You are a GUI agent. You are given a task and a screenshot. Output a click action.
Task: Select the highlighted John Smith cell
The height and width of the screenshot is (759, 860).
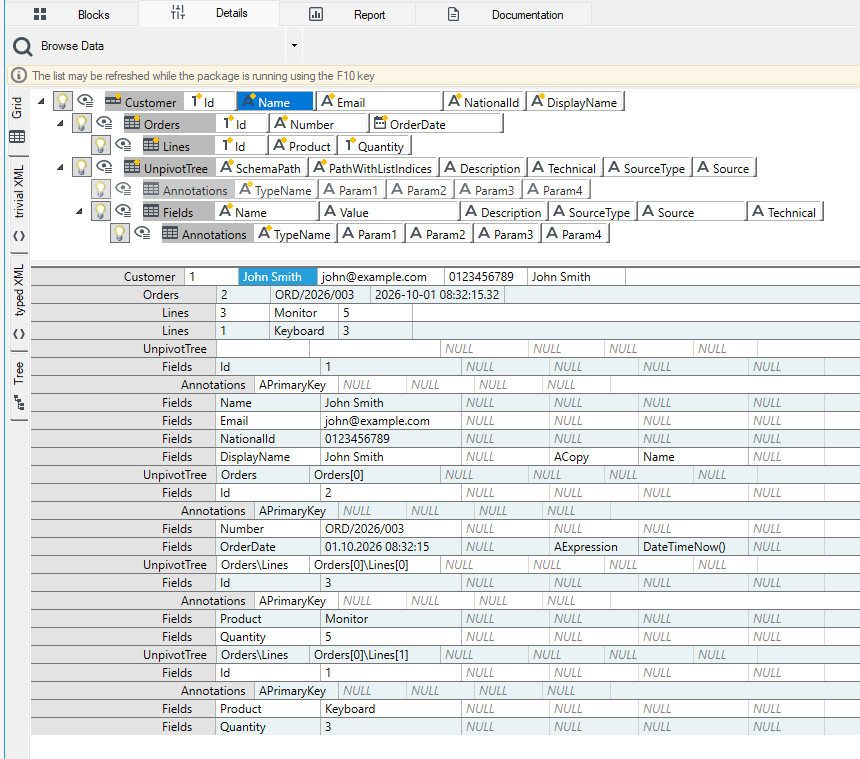pos(278,277)
